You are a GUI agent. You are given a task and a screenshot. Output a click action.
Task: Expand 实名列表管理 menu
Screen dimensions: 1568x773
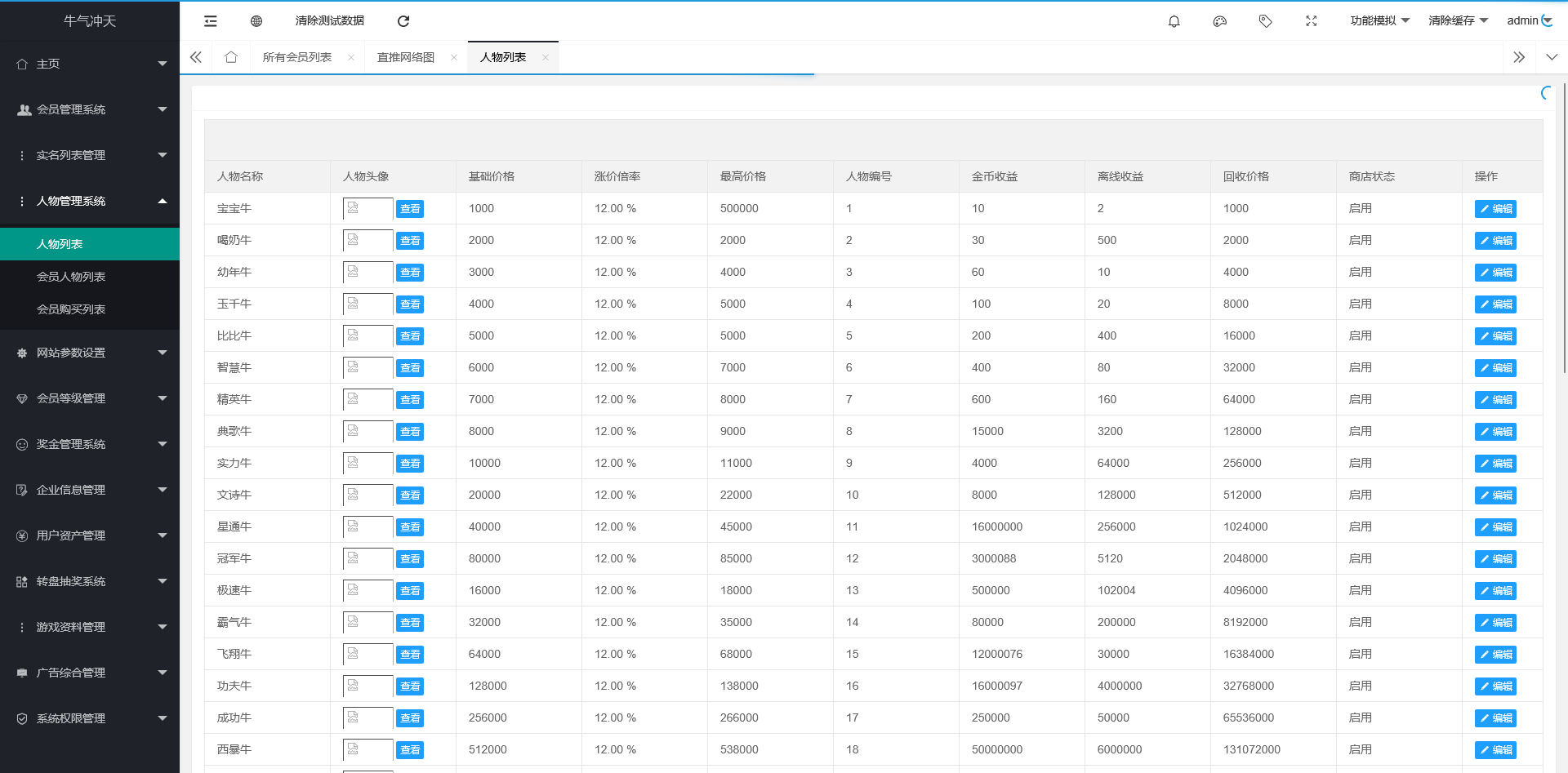[x=90, y=155]
